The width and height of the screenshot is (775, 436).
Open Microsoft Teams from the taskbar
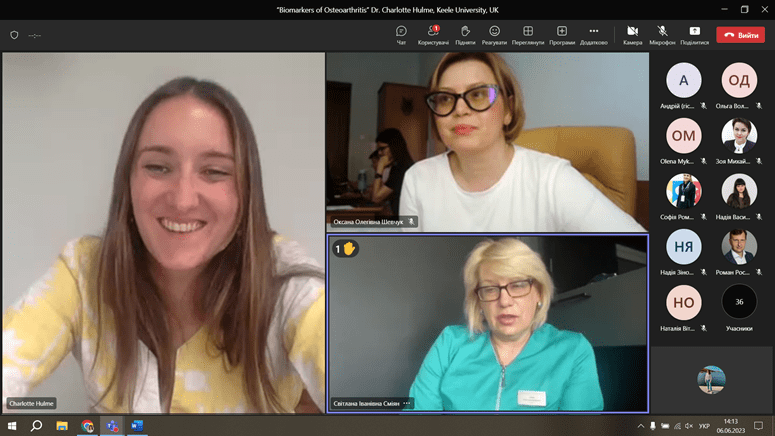point(112,426)
